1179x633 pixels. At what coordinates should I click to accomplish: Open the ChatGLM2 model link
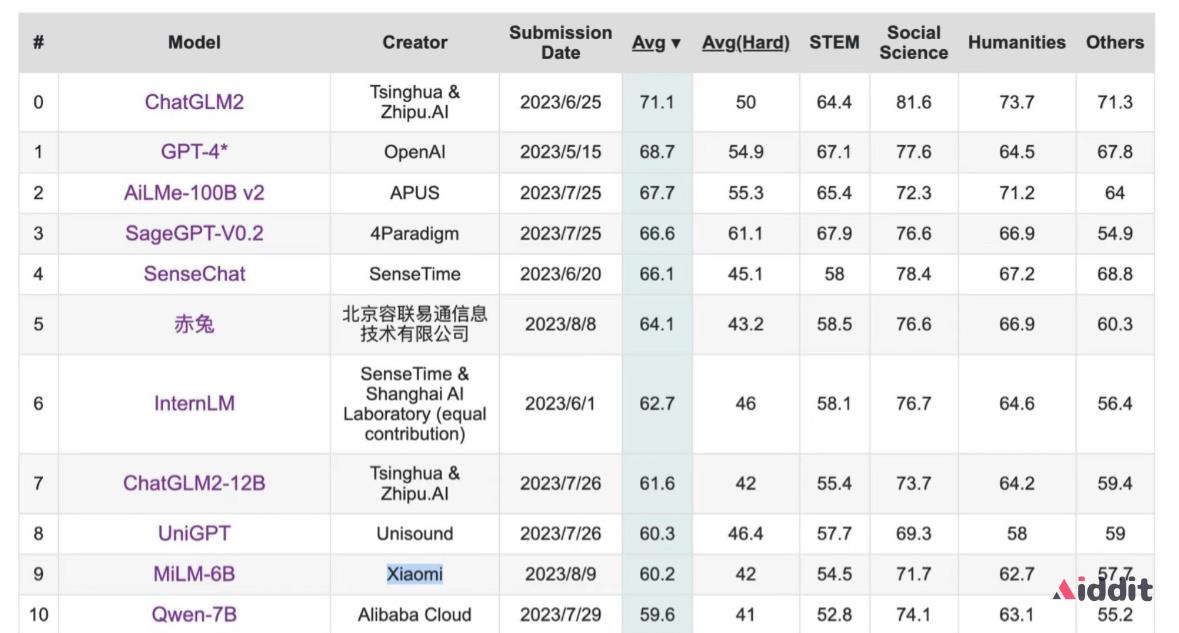click(x=194, y=102)
